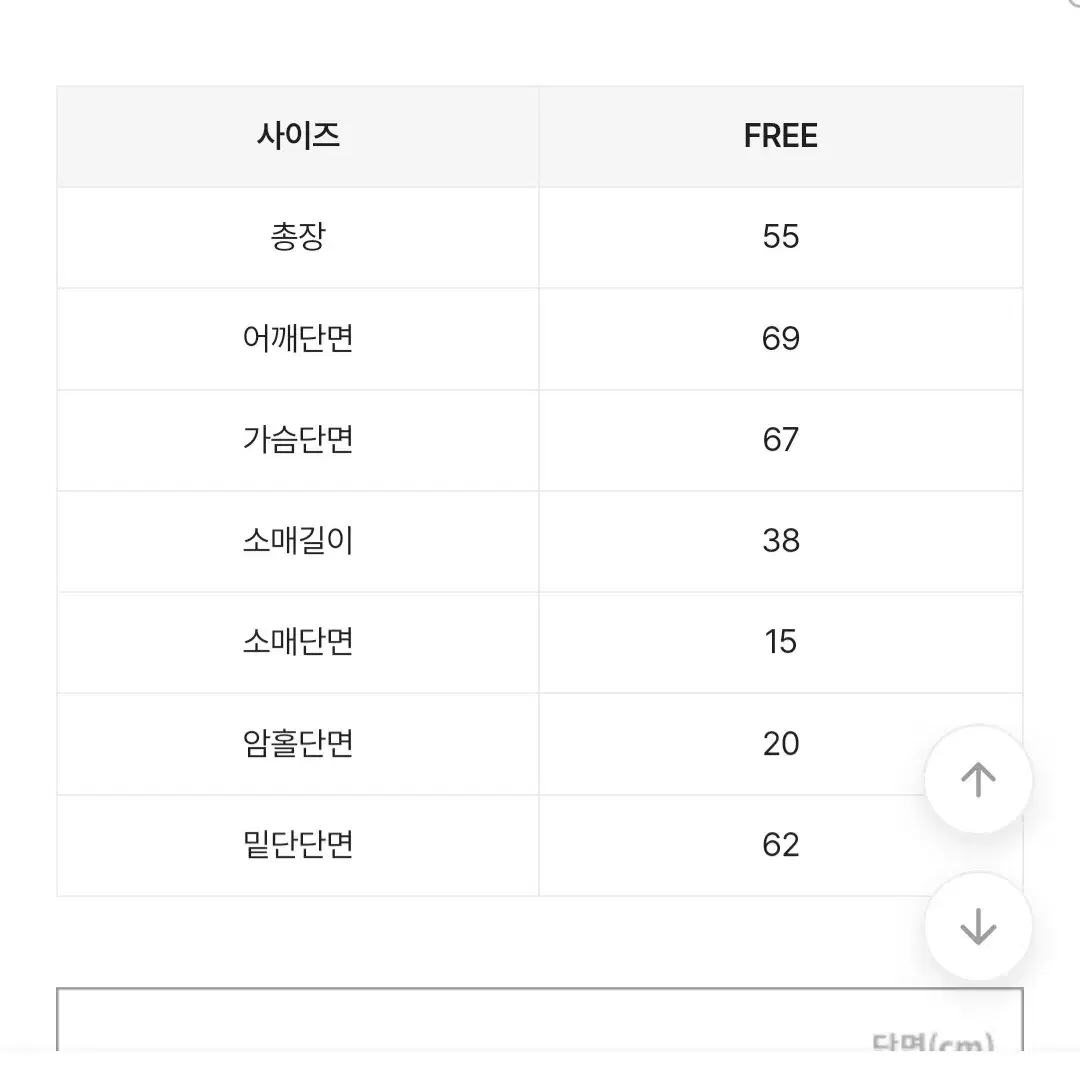The width and height of the screenshot is (1080, 1080).
Task: Click the 밑단단면 value 62
Action: pyautogui.click(x=780, y=844)
